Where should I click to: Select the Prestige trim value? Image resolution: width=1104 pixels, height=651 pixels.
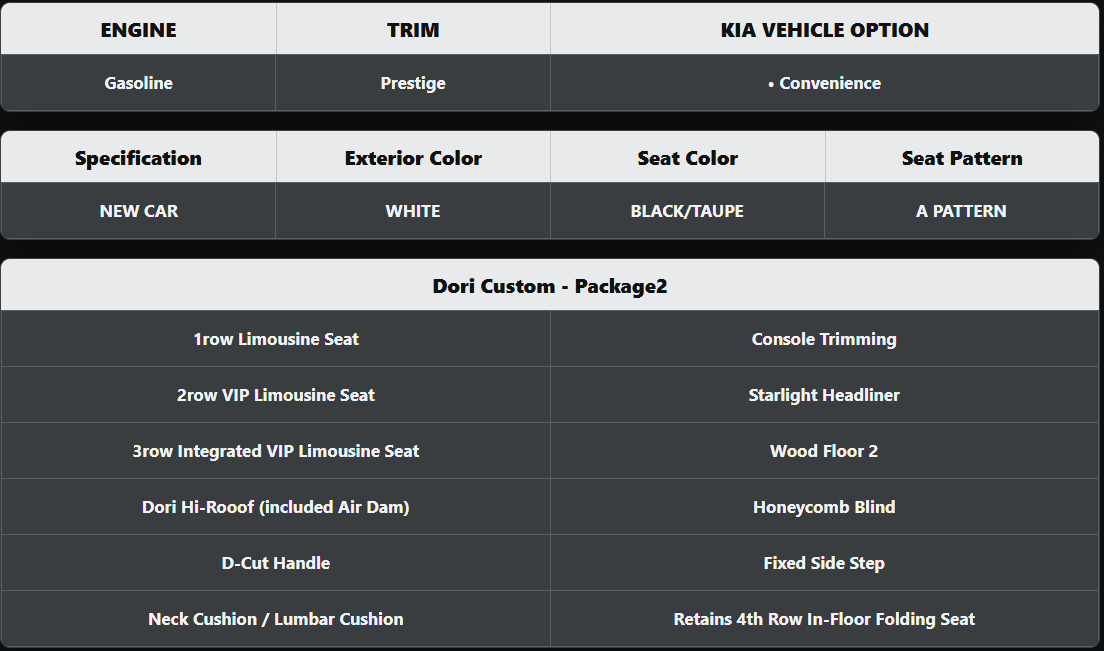[x=413, y=83]
